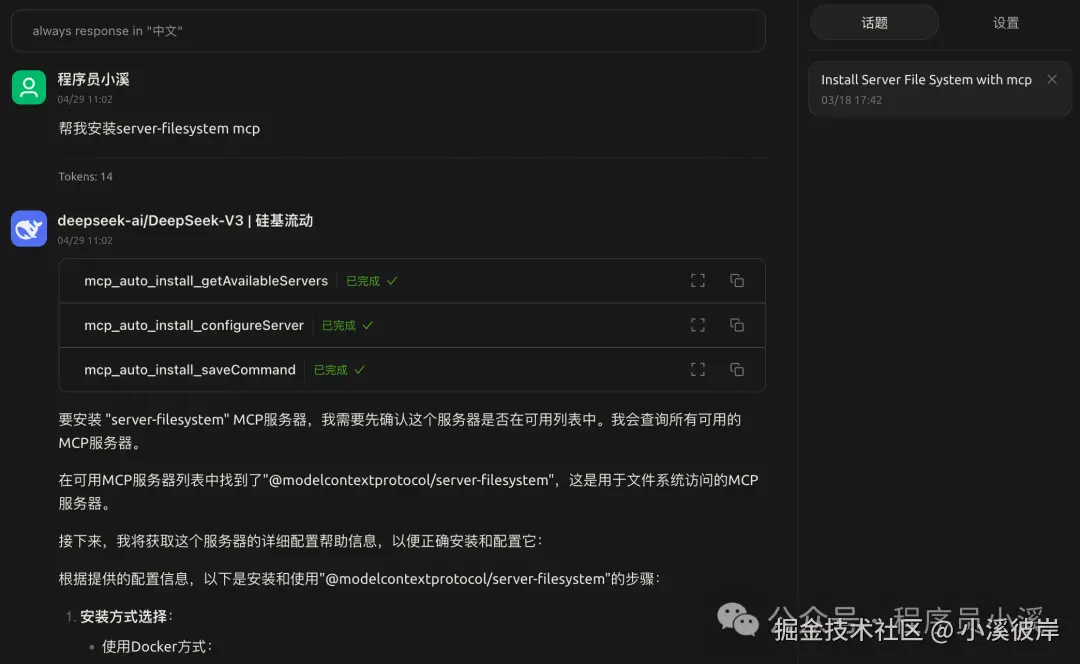The image size is (1080, 664).
Task: Toggle the mcp_auto_install_getAvailableServers row
Action: (x=412, y=281)
